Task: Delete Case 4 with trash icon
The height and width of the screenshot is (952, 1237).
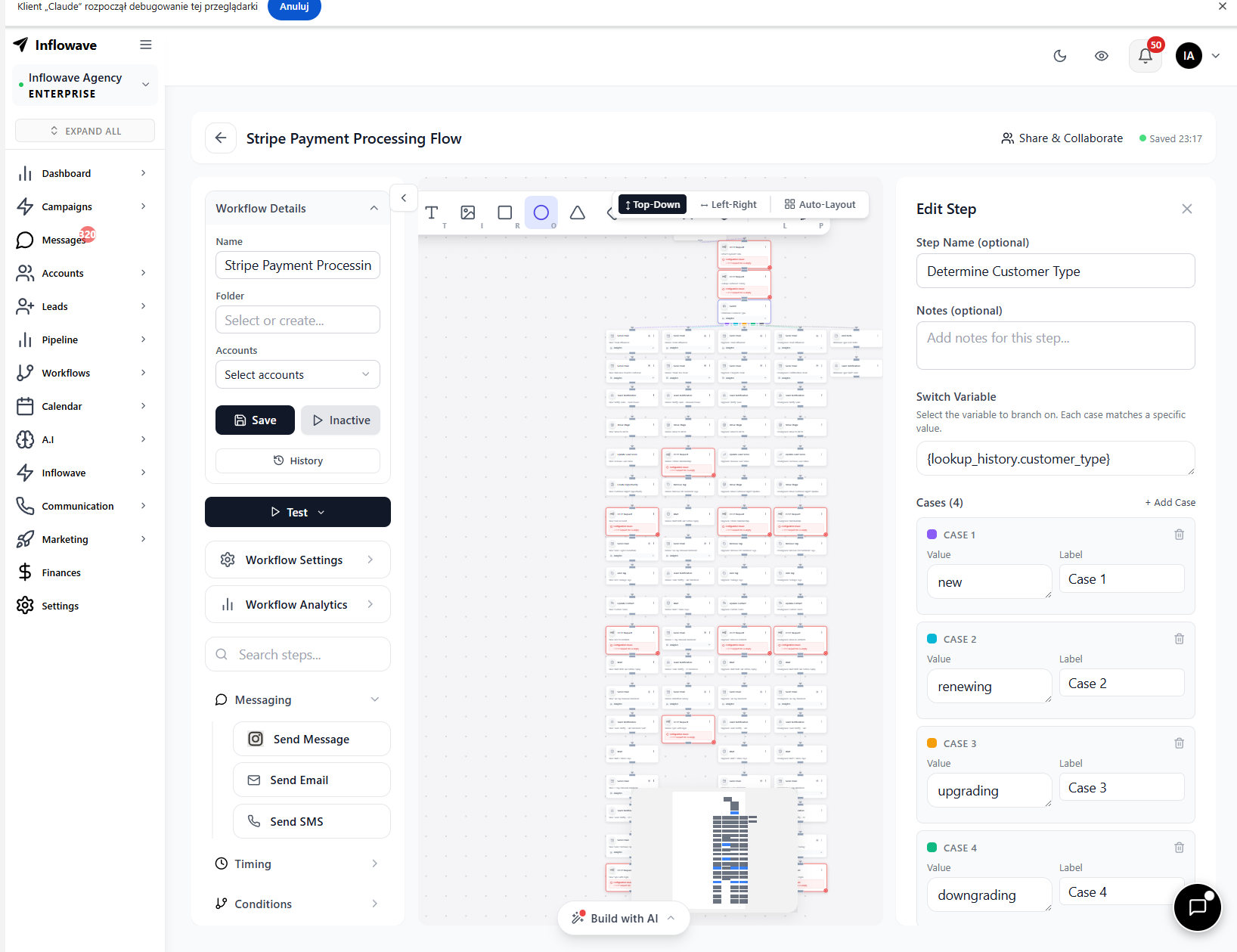Action: pos(1179,848)
